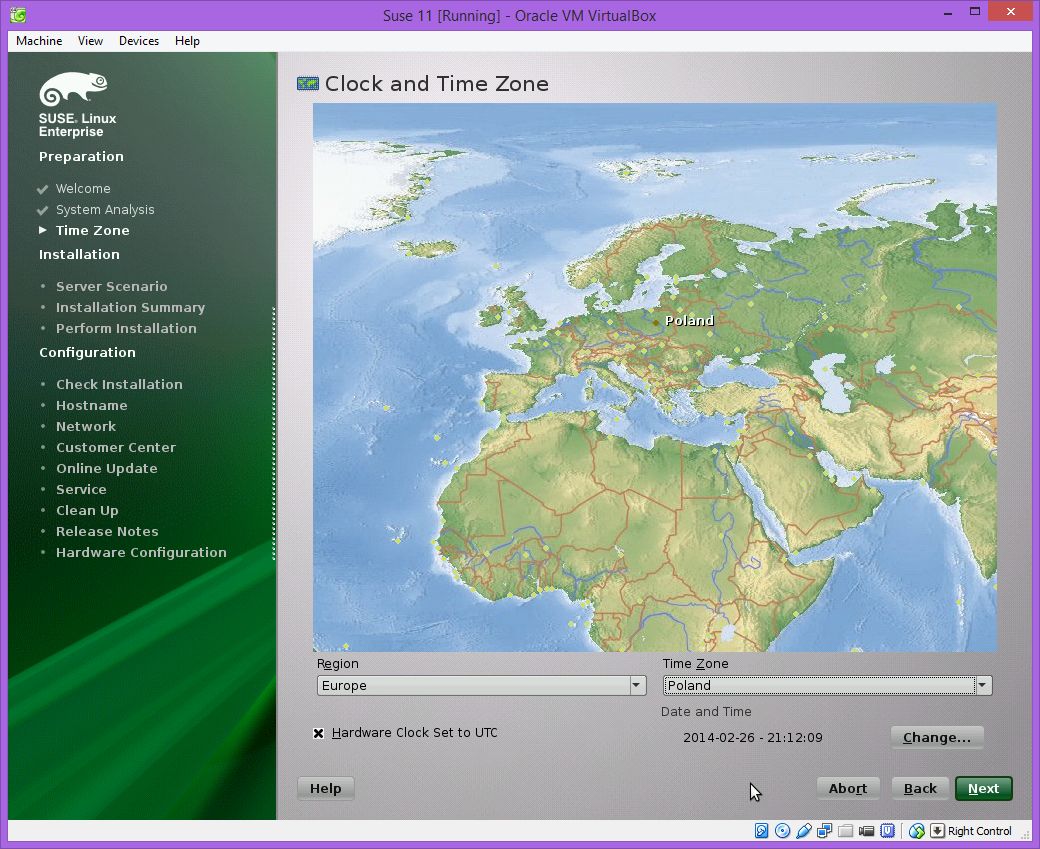The height and width of the screenshot is (849, 1040).
Task: Click Iceland on the world map
Action: pos(426,249)
